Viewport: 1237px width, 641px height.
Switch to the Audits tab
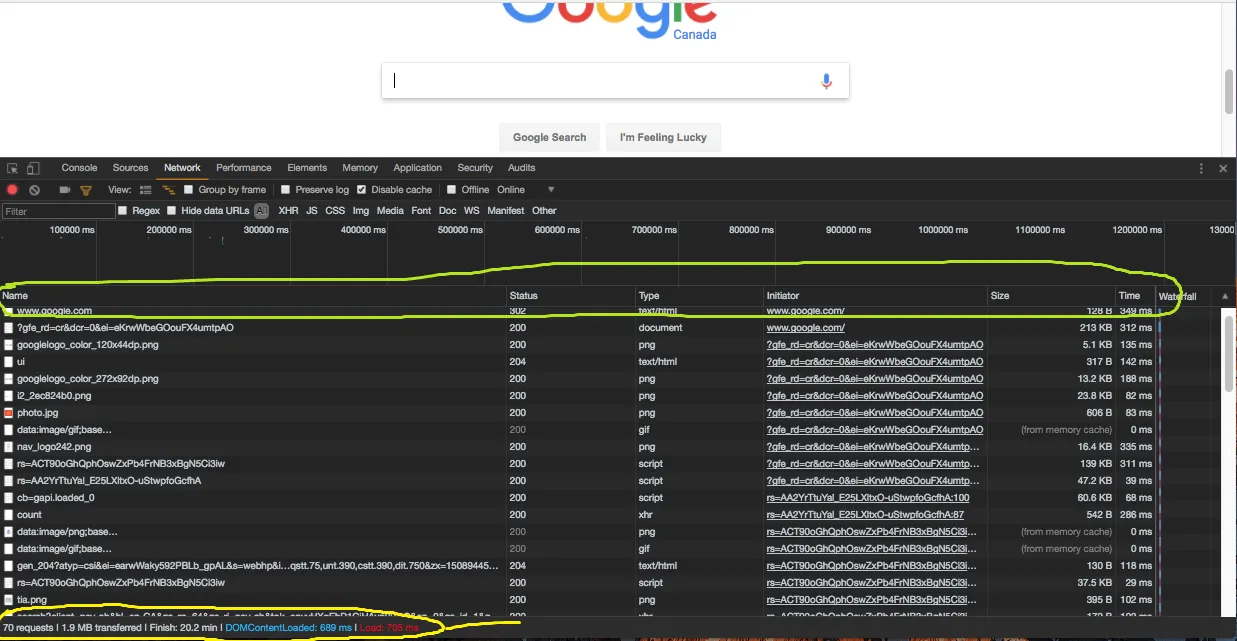(x=521, y=168)
